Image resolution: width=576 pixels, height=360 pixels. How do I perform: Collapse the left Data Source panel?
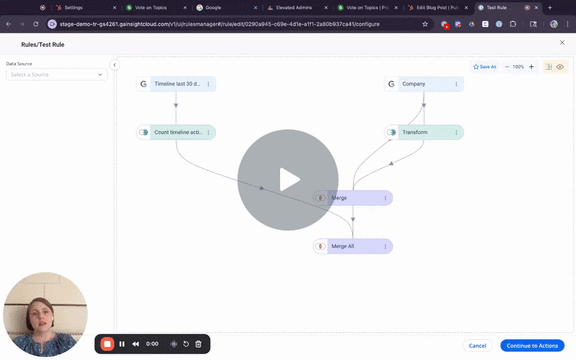pyautogui.click(x=115, y=65)
